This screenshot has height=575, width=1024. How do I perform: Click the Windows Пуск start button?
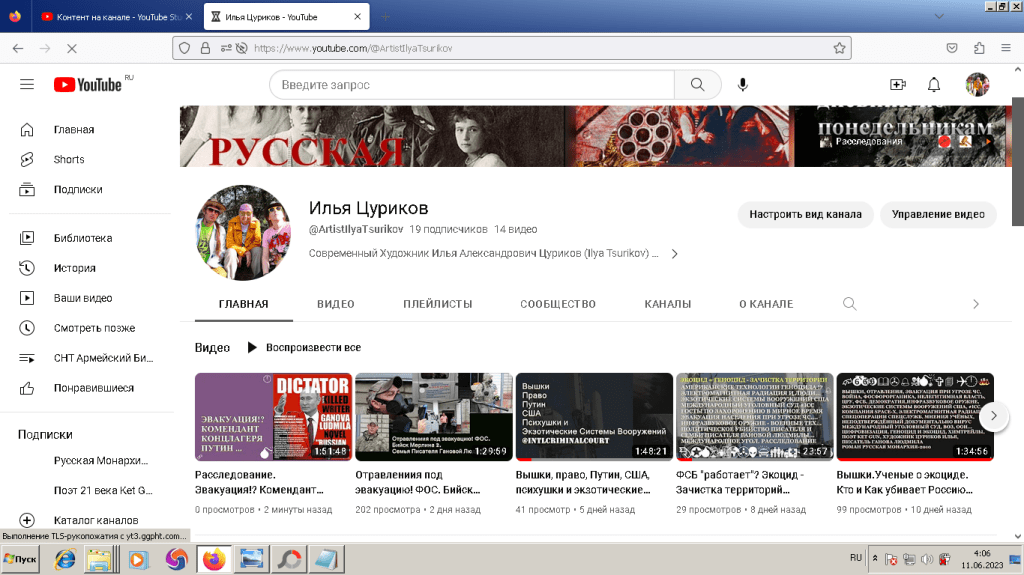click(x=20, y=559)
